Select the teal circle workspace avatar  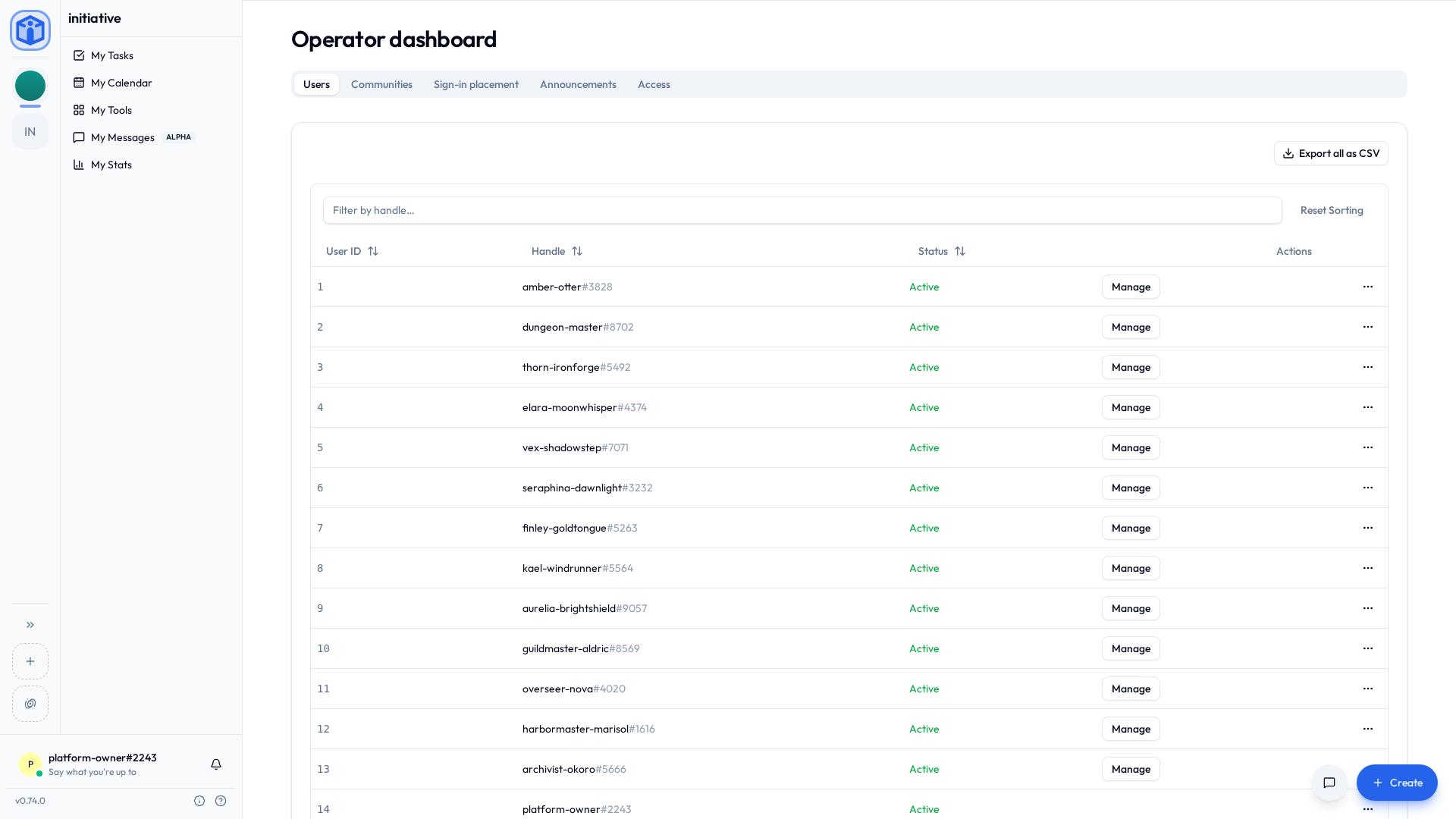(x=30, y=86)
